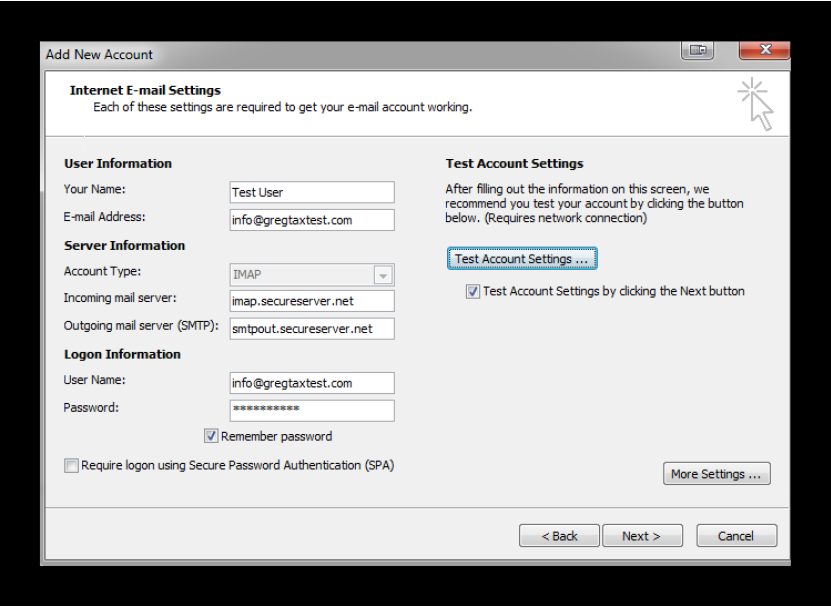Select the Your Name text field

point(312,192)
